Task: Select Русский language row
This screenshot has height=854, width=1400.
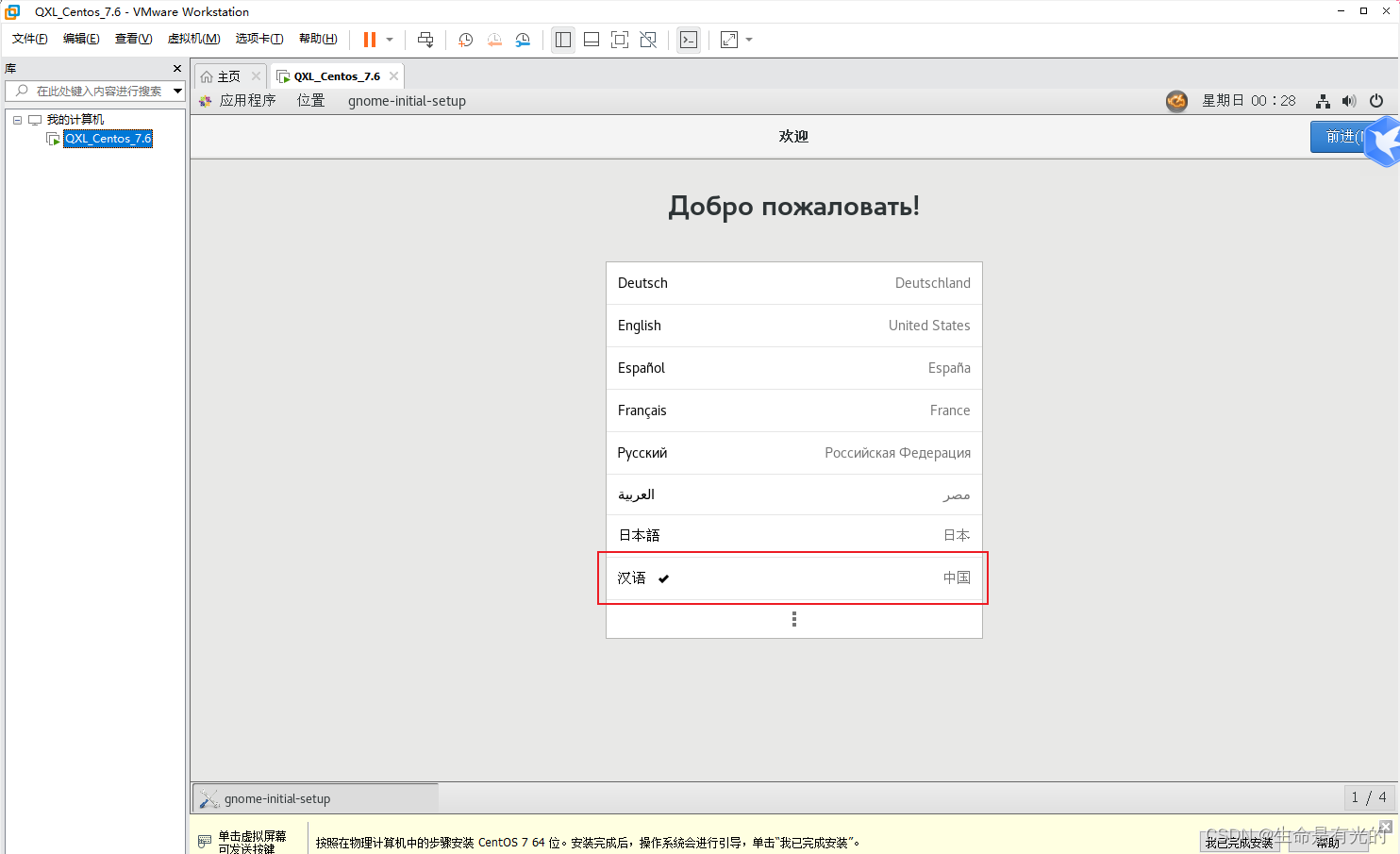Action: (794, 453)
